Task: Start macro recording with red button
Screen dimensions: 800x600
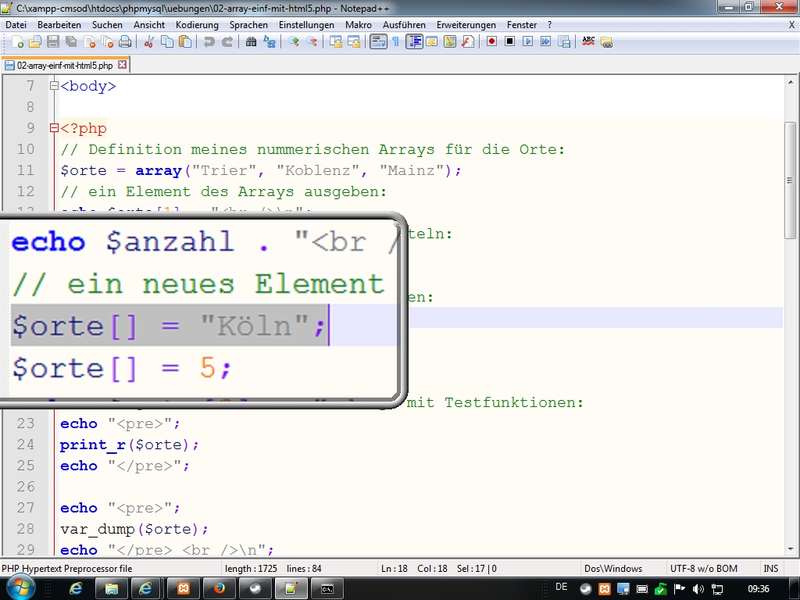Action: coord(491,42)
